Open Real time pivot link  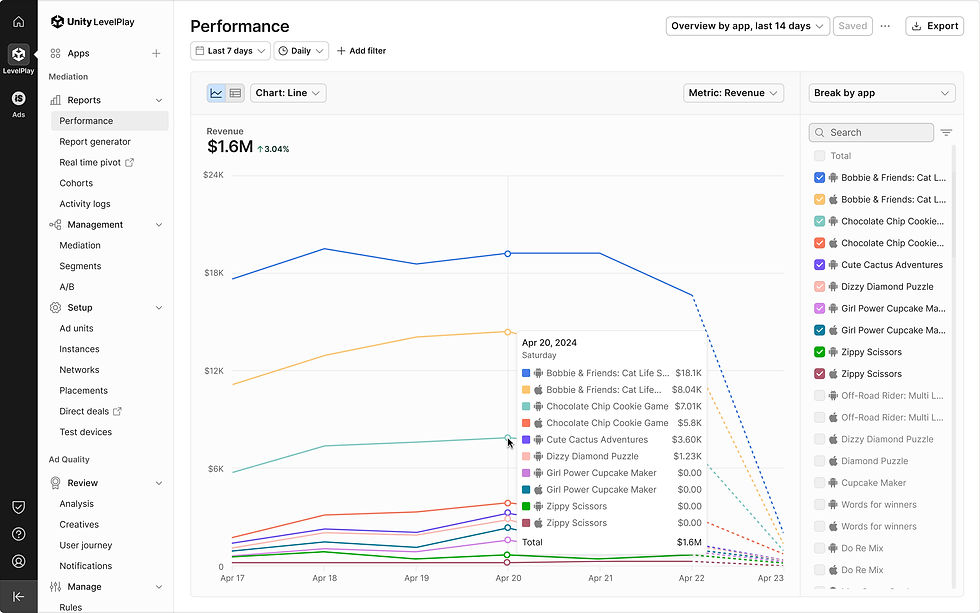tap(90, 162)
